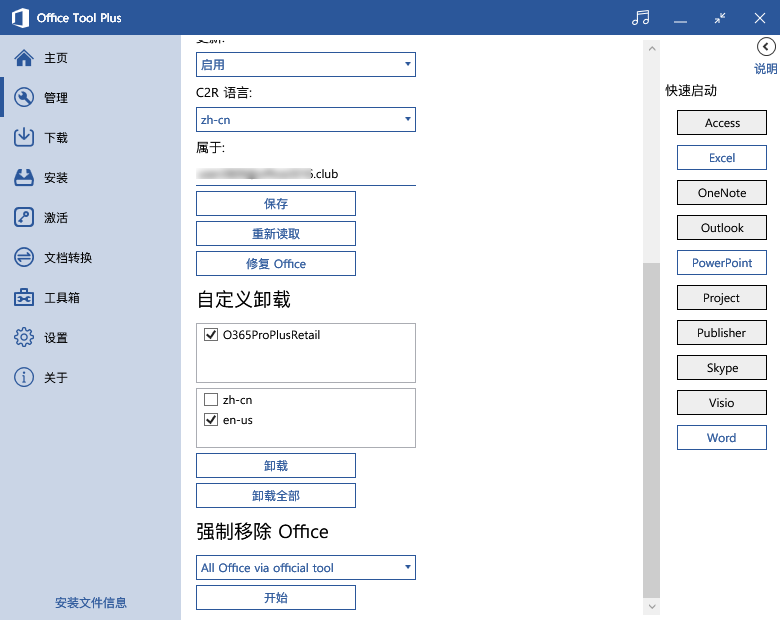The image size is (780, 620).
Task: Launch Access from quick start
Action: [x=722, y=122]
